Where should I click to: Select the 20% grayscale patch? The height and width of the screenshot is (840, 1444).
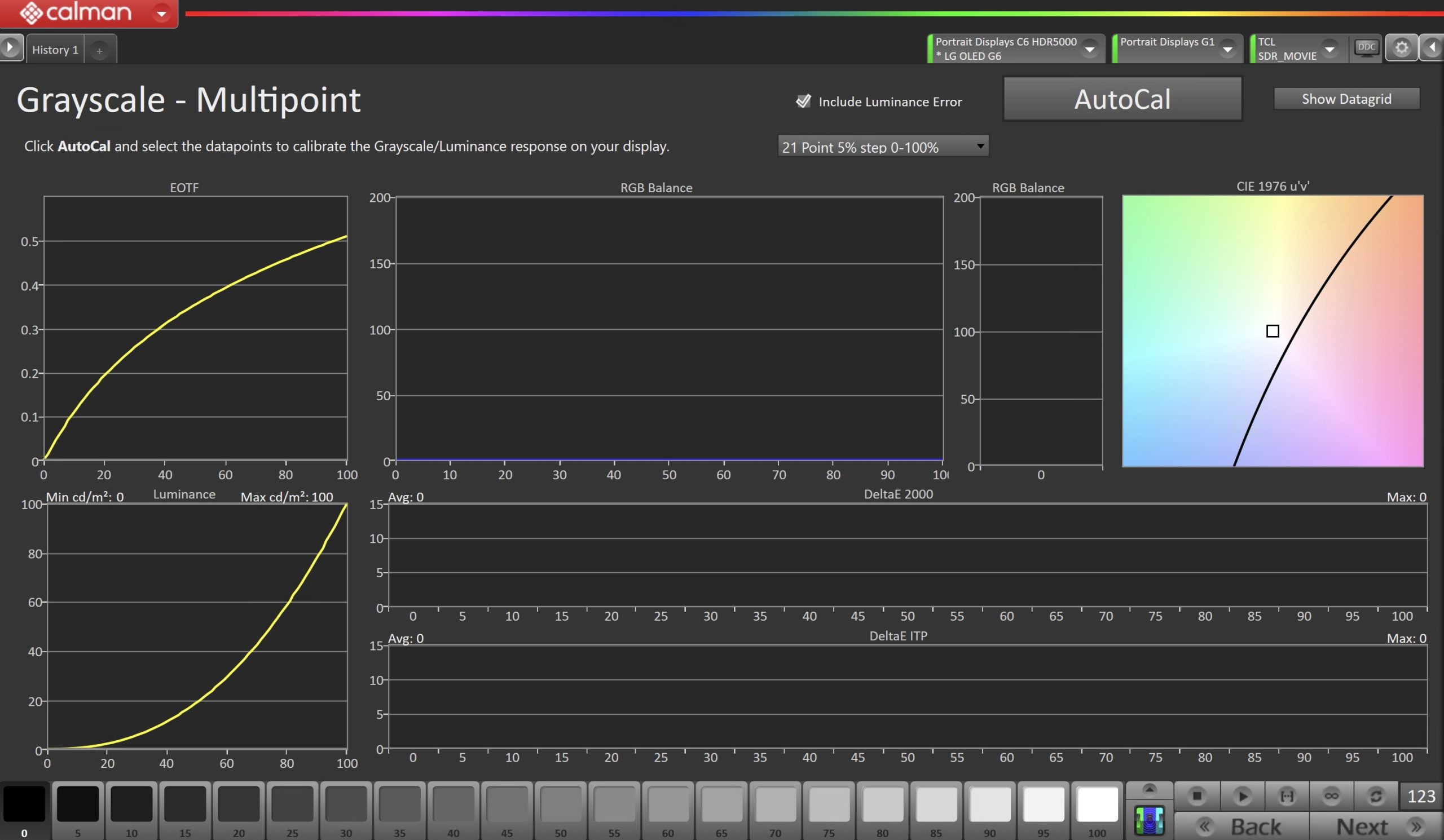[239, 810]
